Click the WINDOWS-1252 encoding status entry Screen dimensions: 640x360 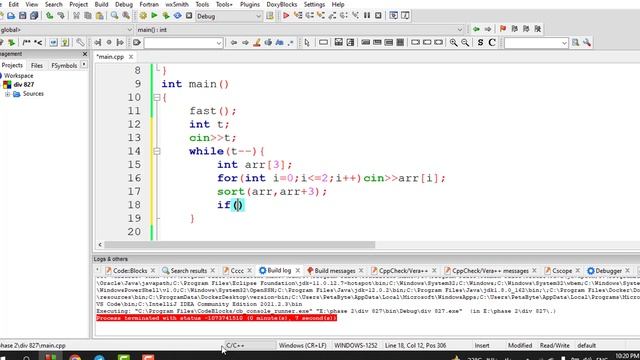tap(356, 345)
